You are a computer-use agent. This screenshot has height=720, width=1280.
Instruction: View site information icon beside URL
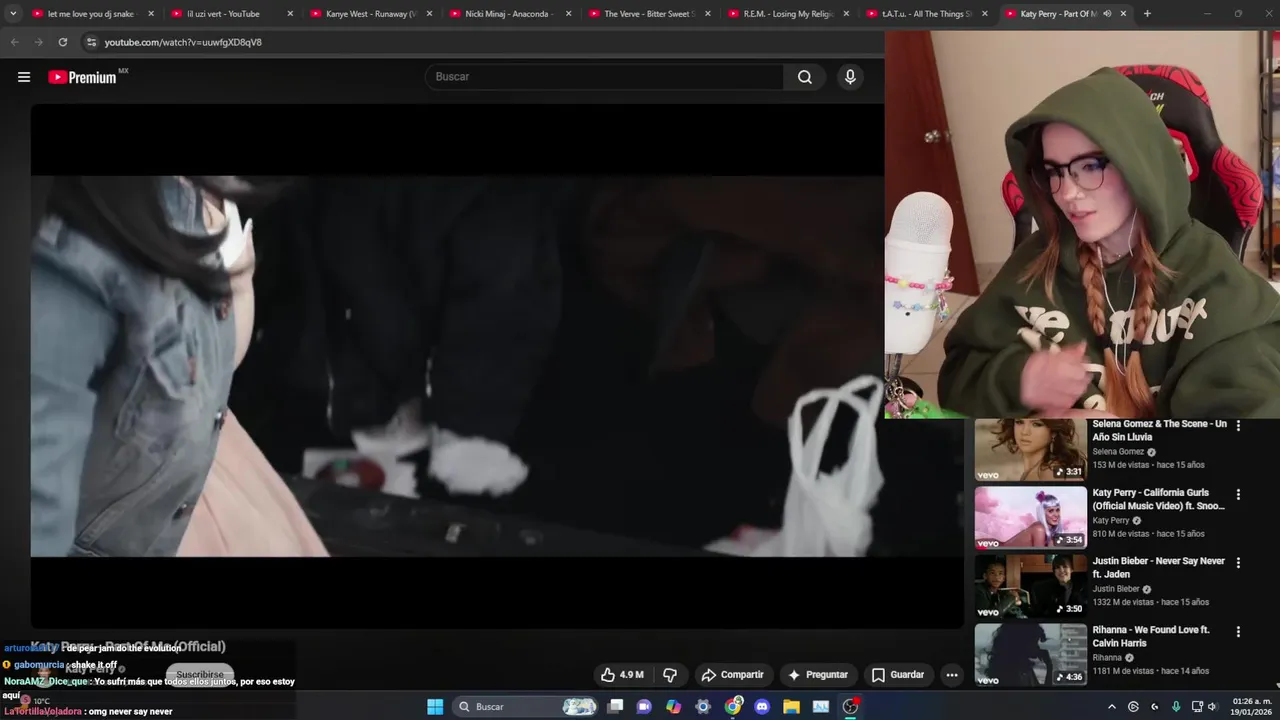(x=91, y=42)
